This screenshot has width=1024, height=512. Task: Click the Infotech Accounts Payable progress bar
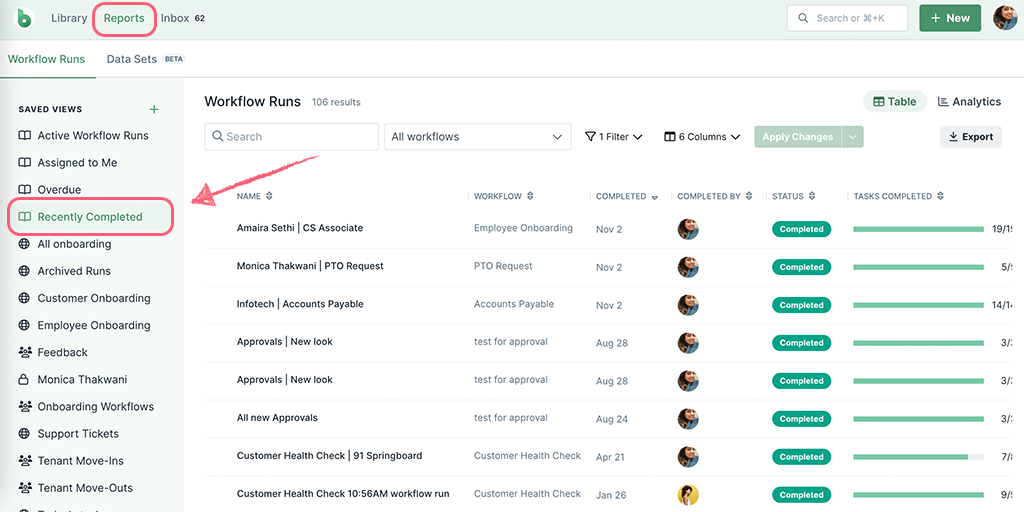click(x=918, y=305)
